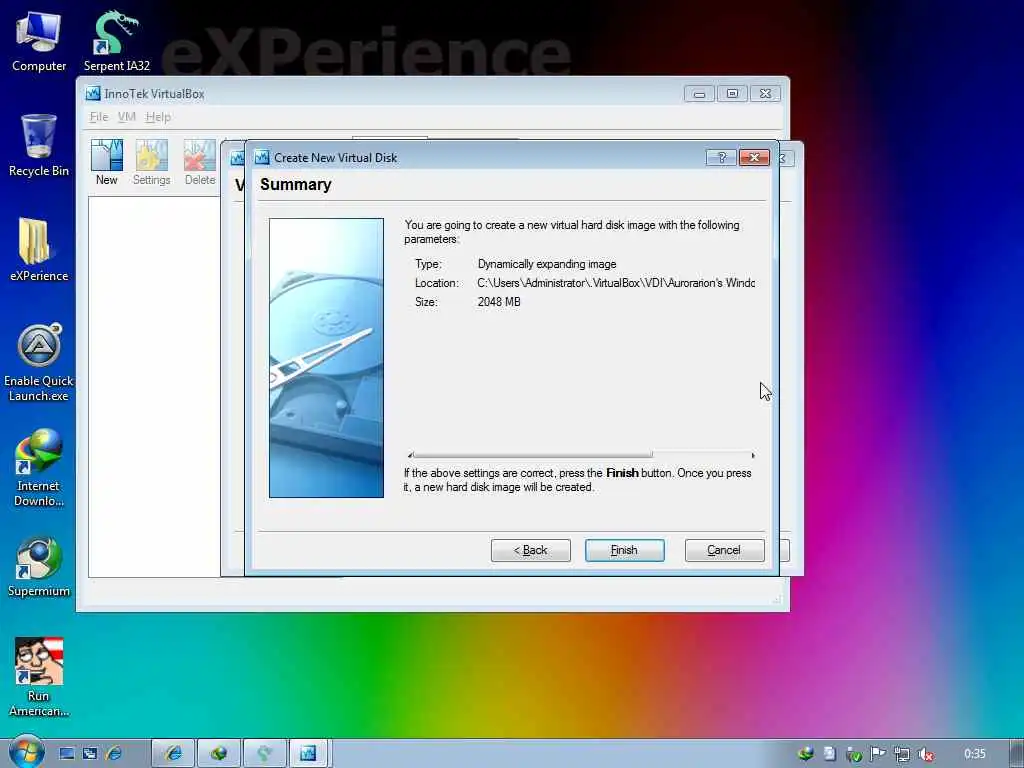Click the Finish button
The height and width of the screenshot is (768, 1024).
point(624,550)
